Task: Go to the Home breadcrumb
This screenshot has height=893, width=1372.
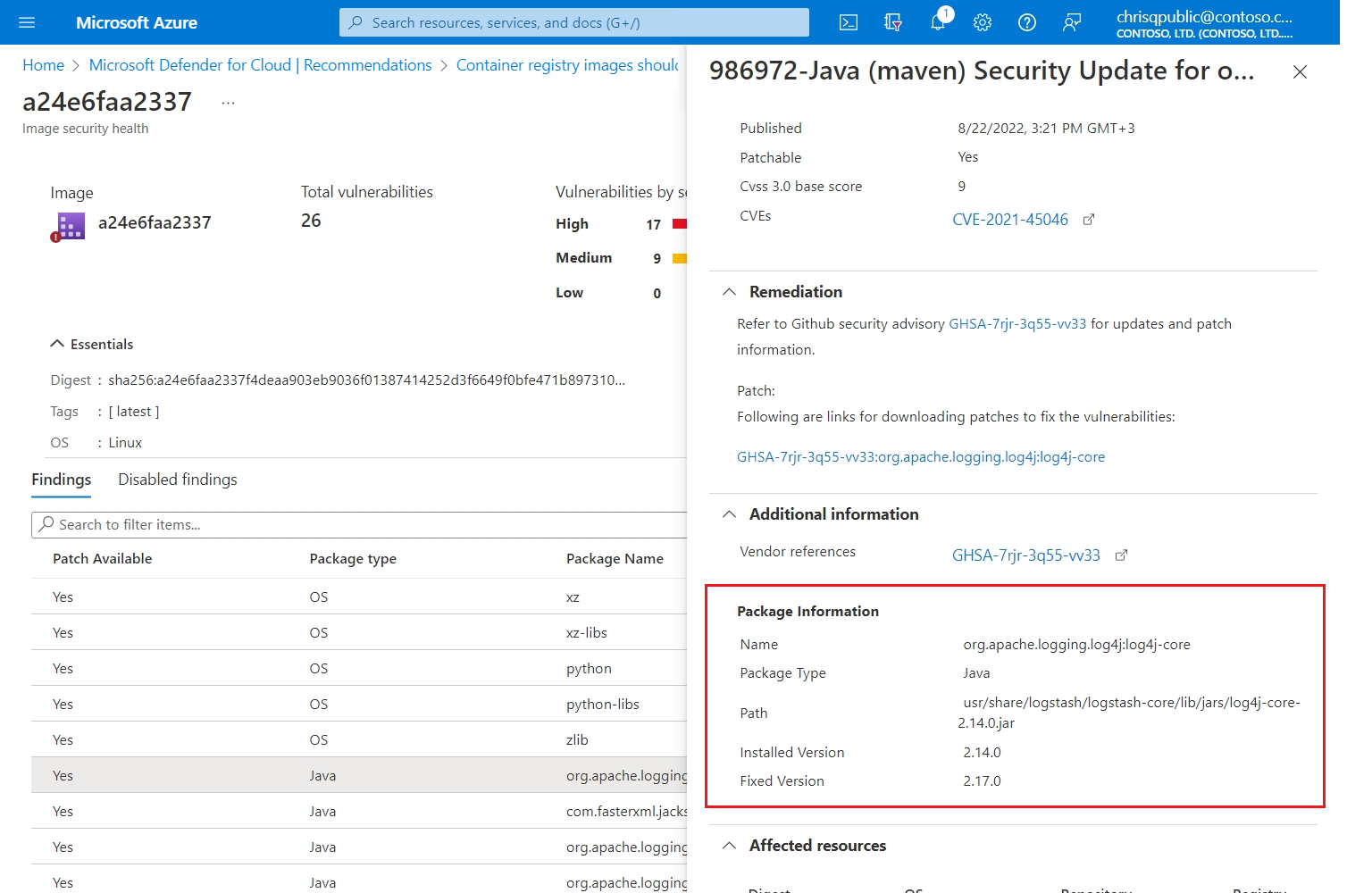Action: point(43,65)
